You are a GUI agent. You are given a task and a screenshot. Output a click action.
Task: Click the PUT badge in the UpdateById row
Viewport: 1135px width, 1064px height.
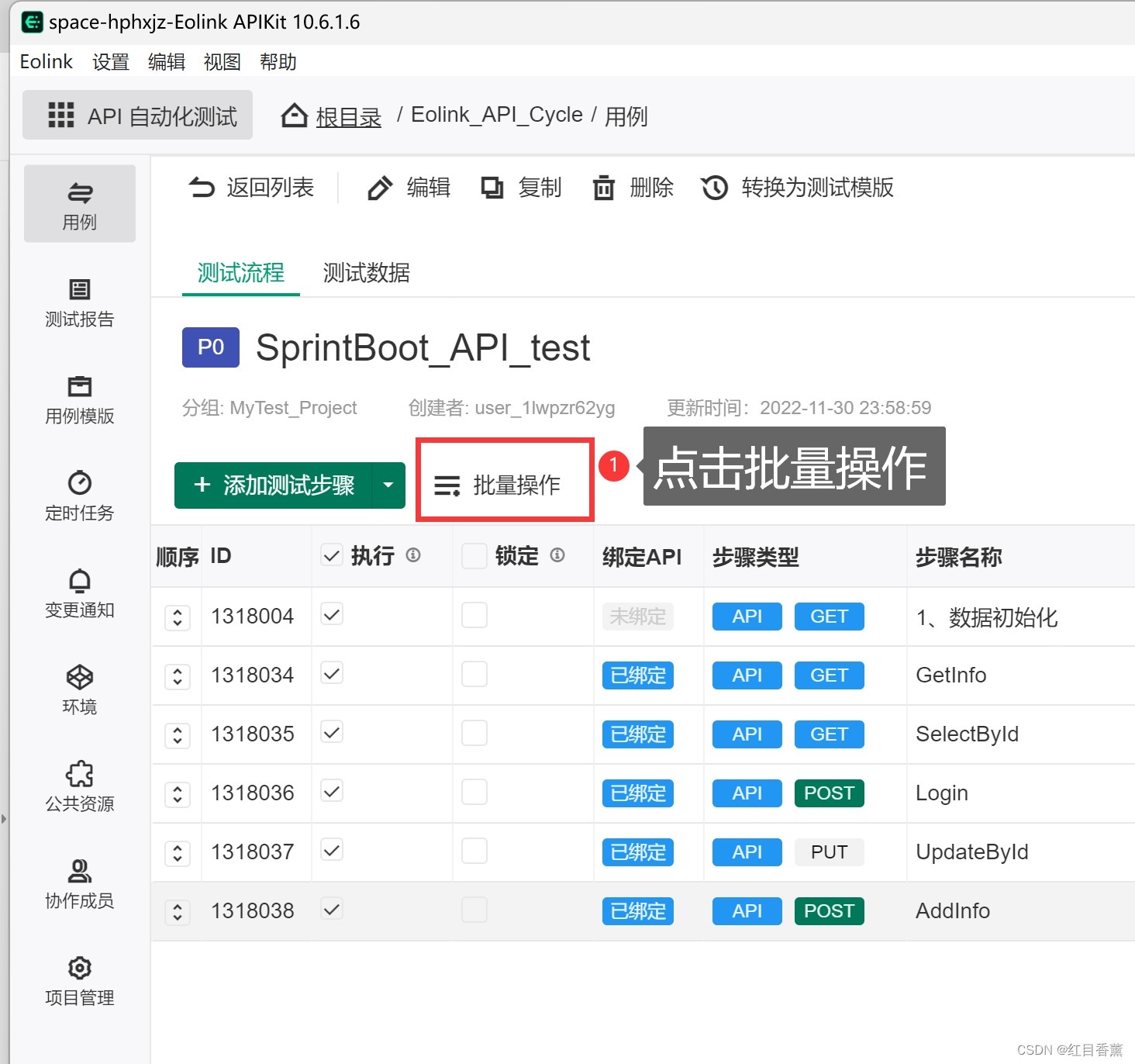pyautogui.click(x=830, y=852)
